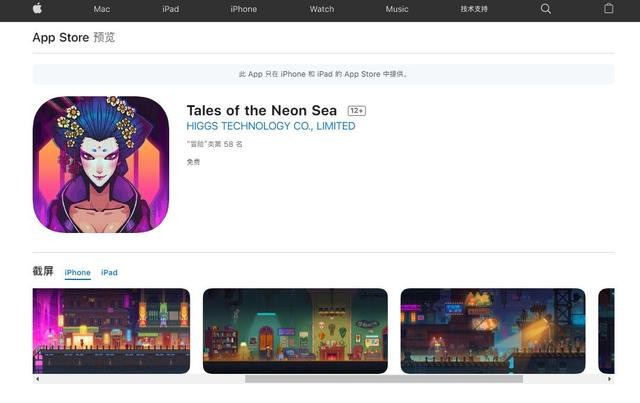The width and height of the screenshot is (640, 403).
Task: Open the Mac menu item
Action: [102, 9]
